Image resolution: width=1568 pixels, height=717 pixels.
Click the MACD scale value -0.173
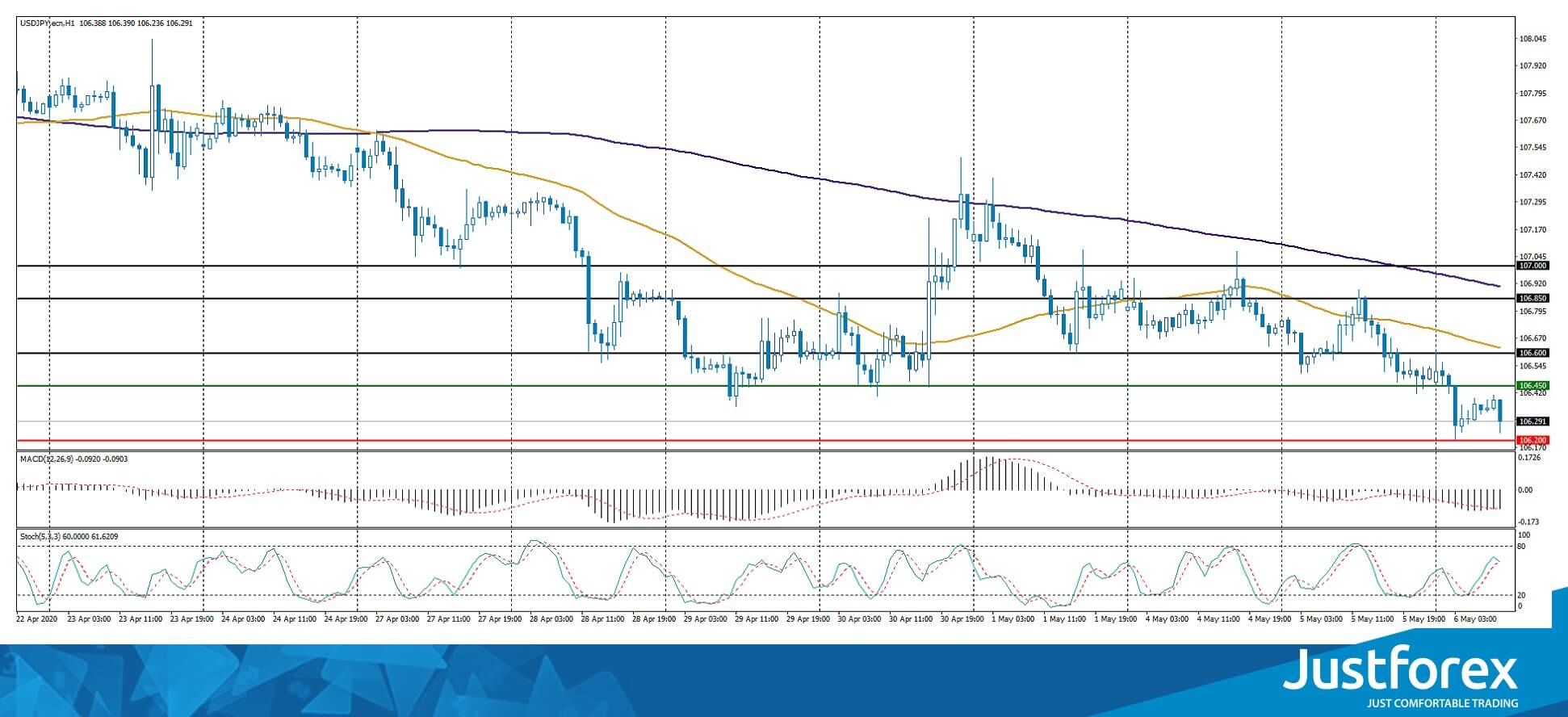click(x=1529, y=522)
